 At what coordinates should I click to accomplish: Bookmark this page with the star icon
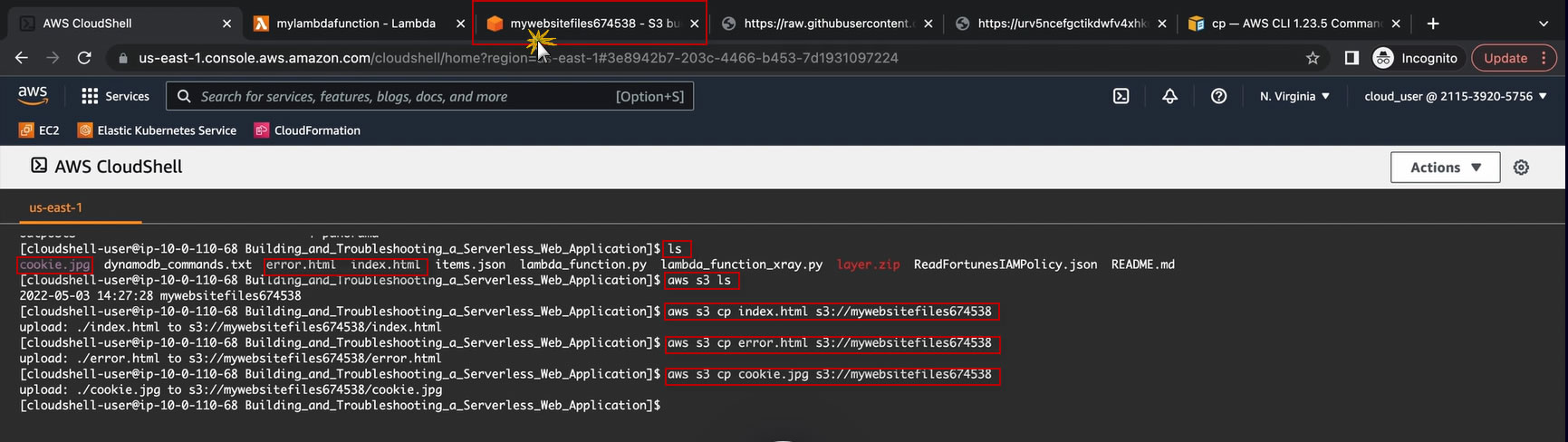pyautogui.click(x=1313, y=58)
